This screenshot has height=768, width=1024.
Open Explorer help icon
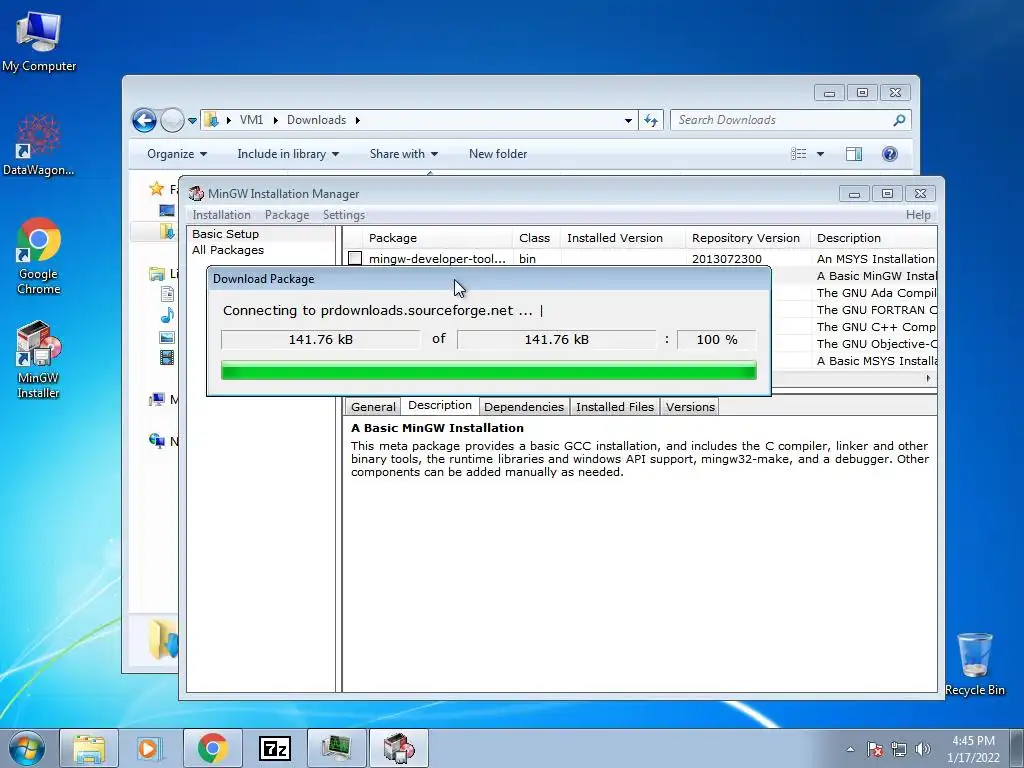click(x=889, y=154)
